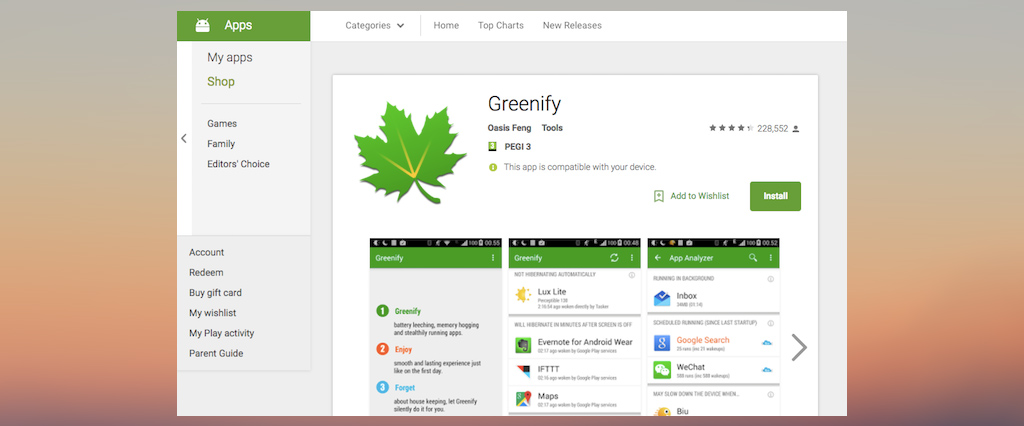Viewport: 1024px width, 426px height.
Task: Open the first Greenify intro screenshot
Action: pos(435,327)
